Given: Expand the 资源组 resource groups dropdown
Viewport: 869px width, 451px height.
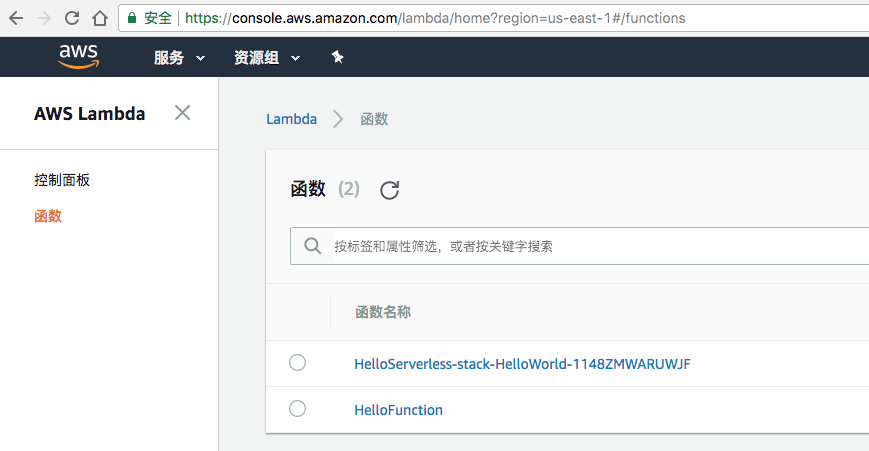Looking at the screenshot, I should (x=267, y=58).
